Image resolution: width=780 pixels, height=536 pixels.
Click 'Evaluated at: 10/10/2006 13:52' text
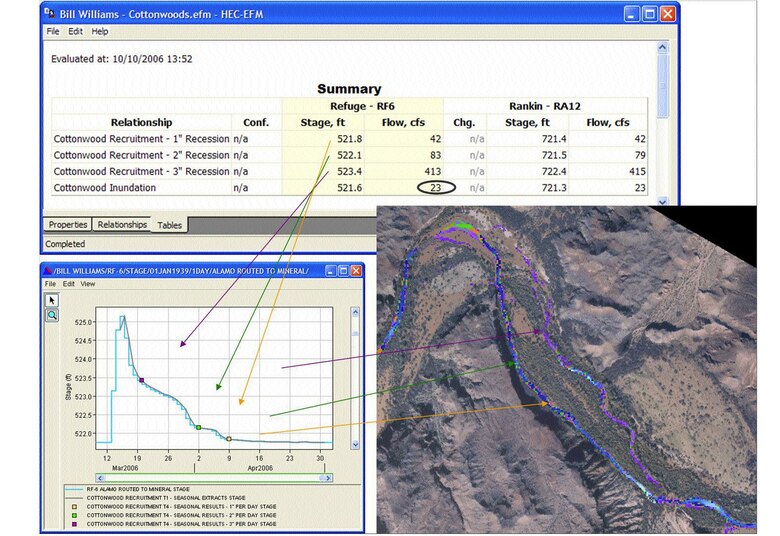[x=121, y=59]
